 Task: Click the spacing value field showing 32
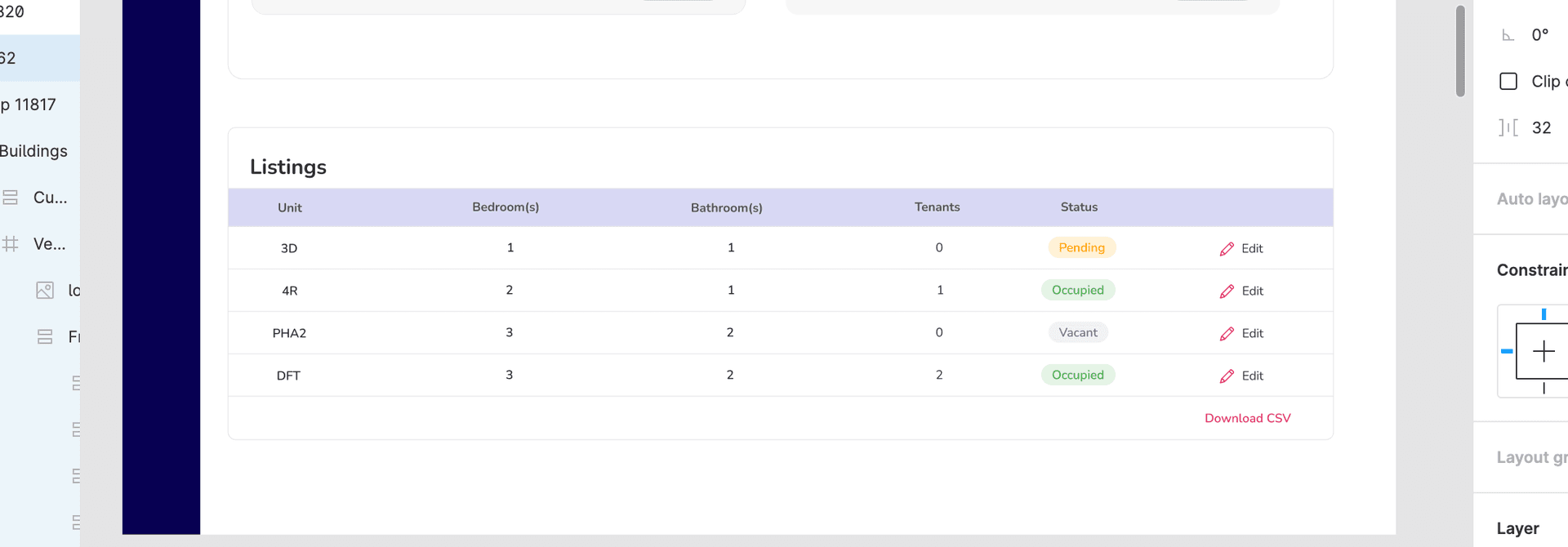1542,127
